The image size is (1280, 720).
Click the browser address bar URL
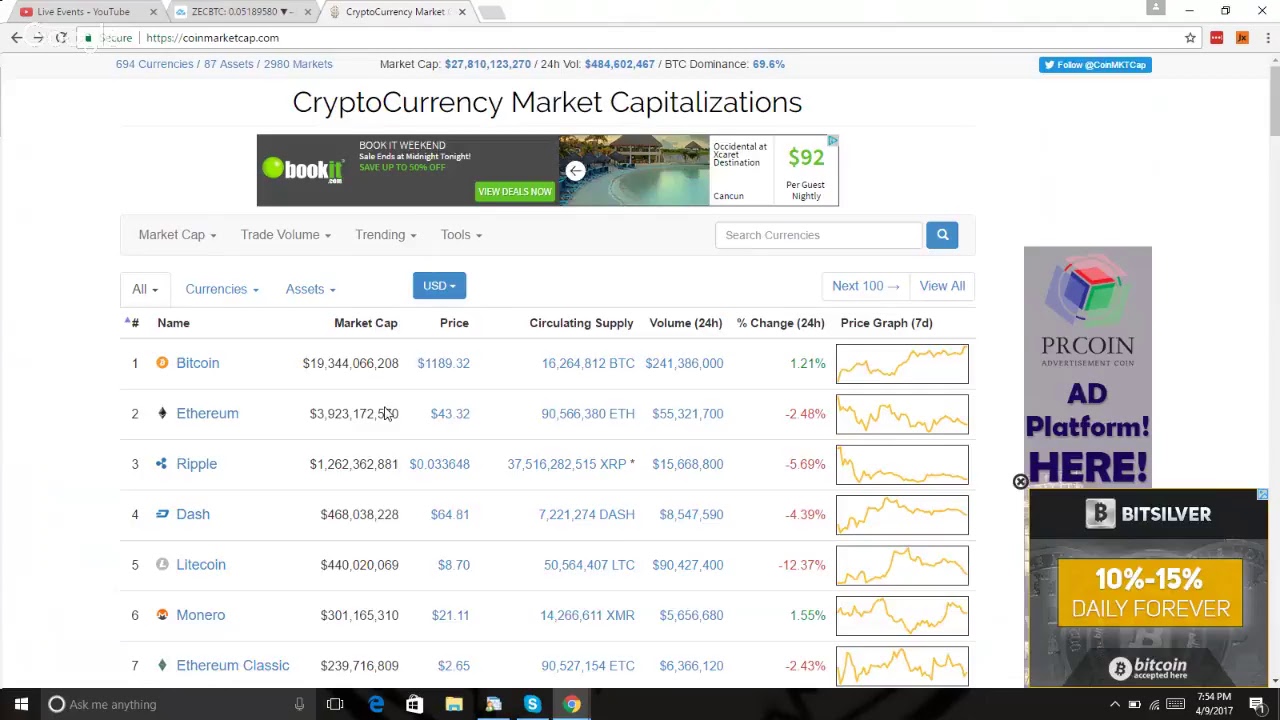coord(212,38)
